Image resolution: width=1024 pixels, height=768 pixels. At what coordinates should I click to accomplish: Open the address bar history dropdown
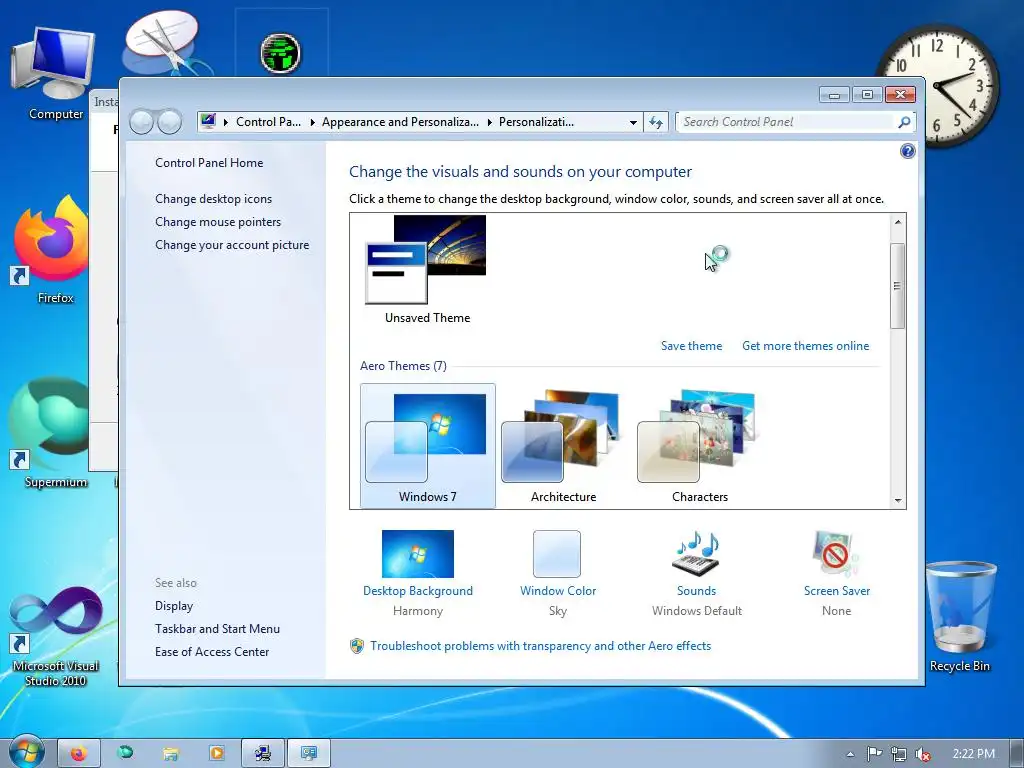point(633,122)
